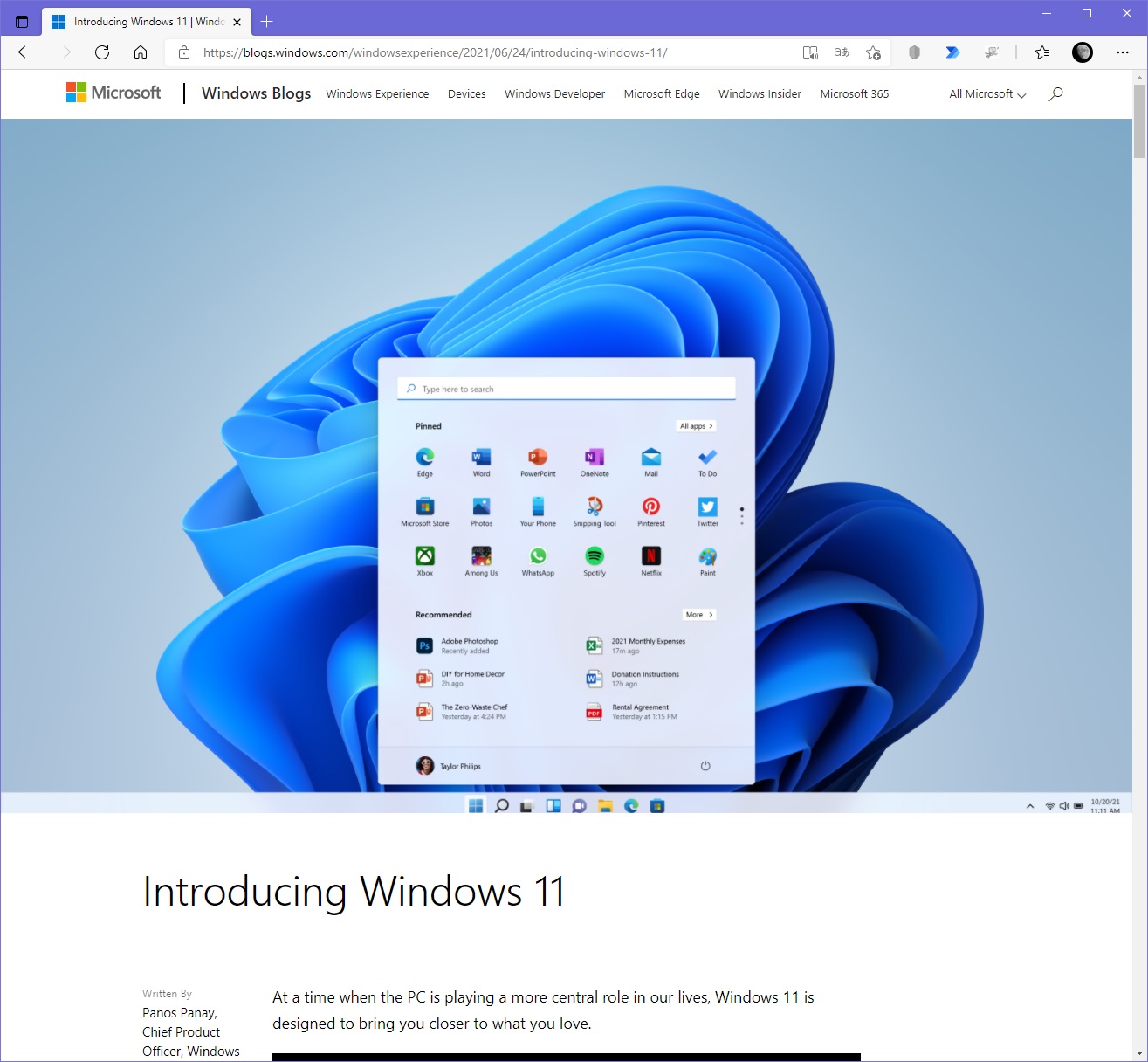The image size is (1148, 1062).
Task: Minimize the Edge browser window
Action: click(x=1047, y=13)
